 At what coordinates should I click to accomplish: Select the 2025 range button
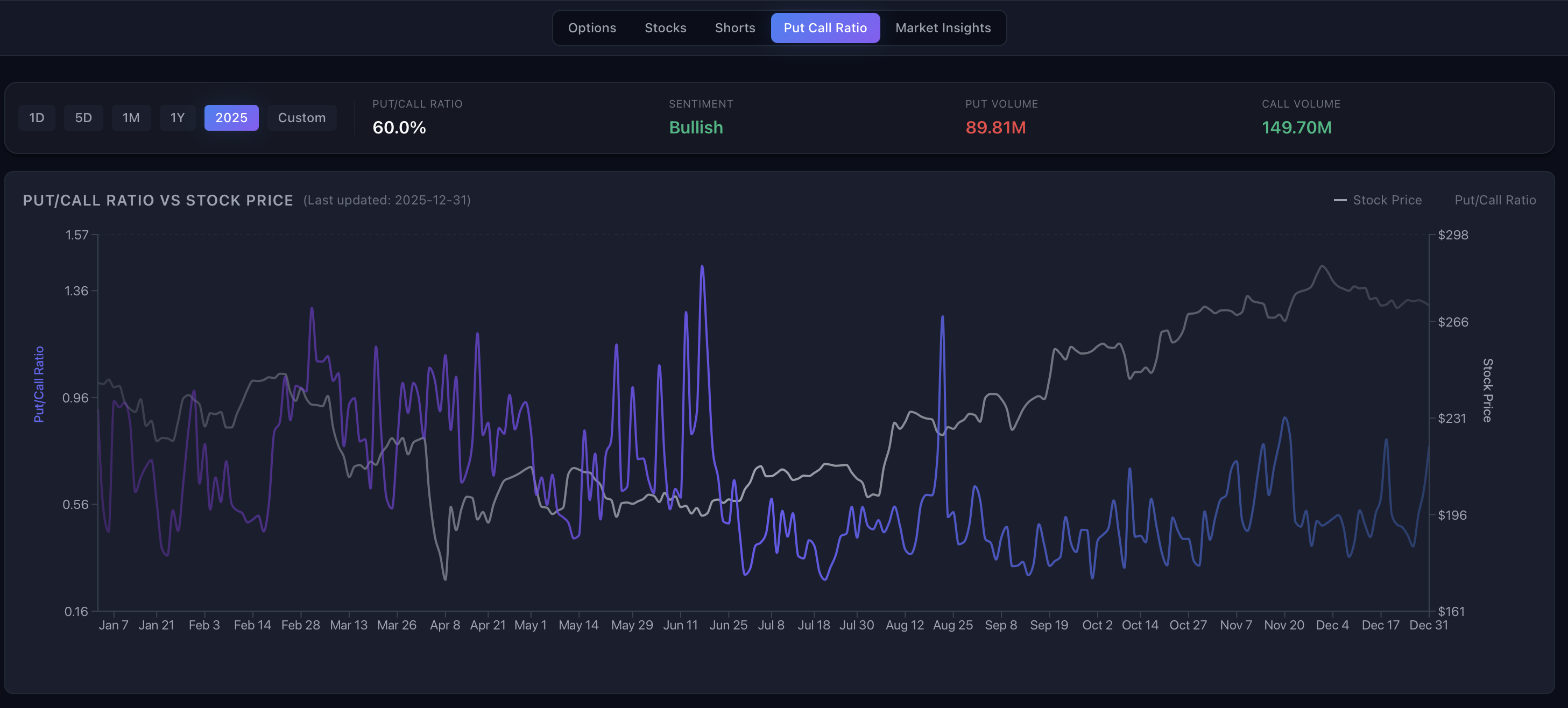231,117
